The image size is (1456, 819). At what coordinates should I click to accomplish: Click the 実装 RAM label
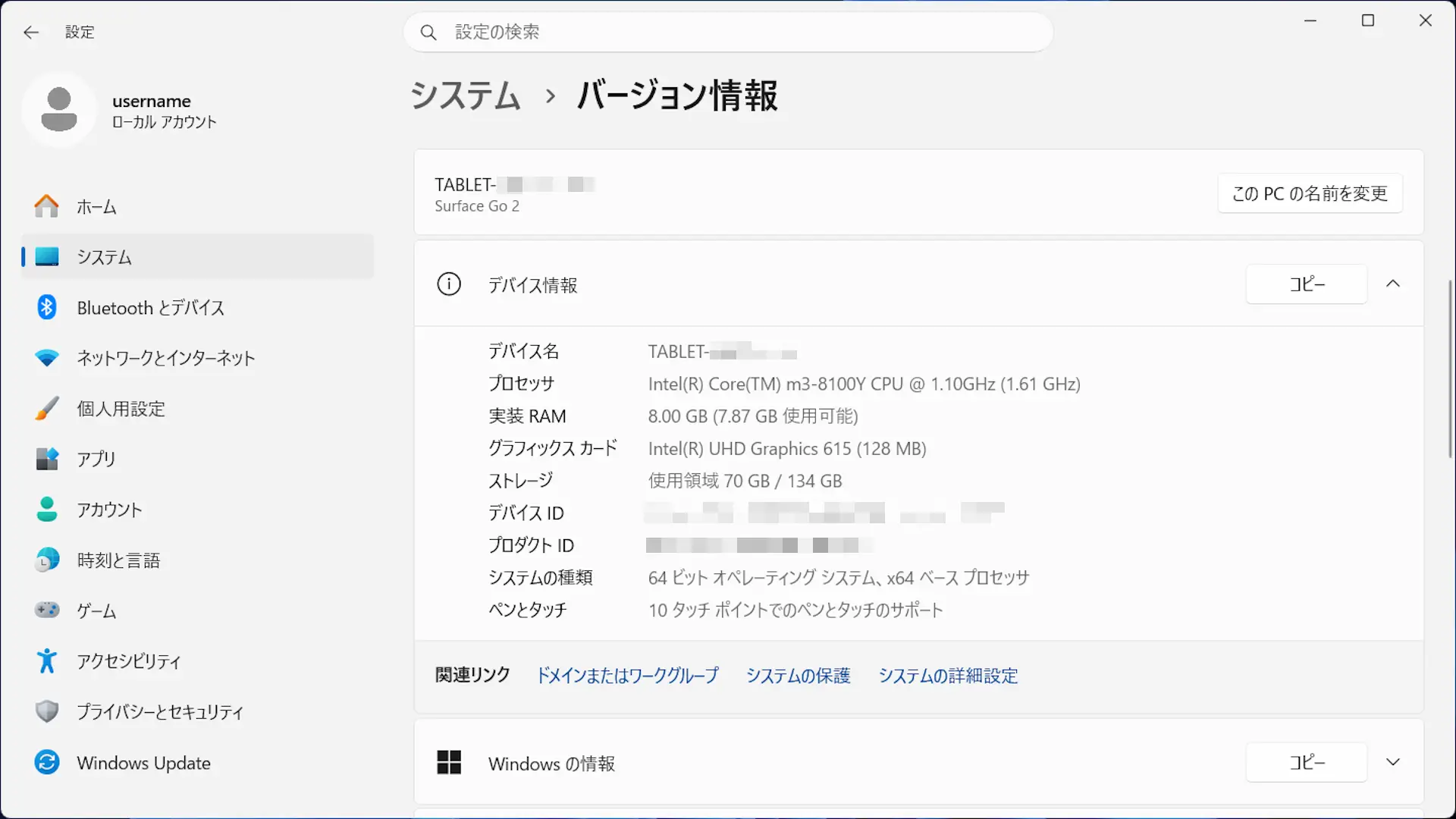click(x=527, y=416)
